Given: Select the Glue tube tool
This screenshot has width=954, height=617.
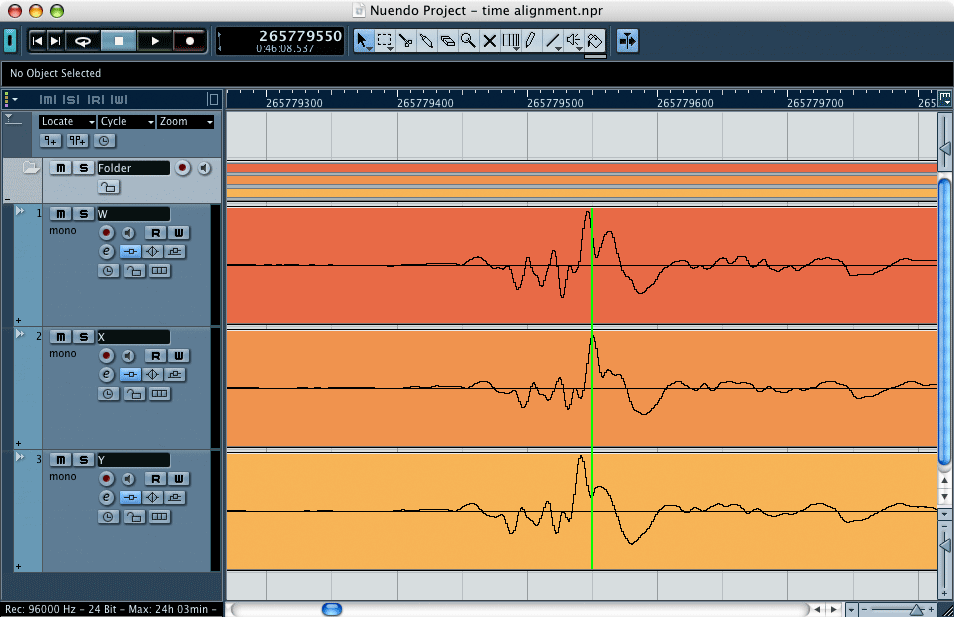Looking at the screenshot, I should pyautogui.click(x=427, y=41).
